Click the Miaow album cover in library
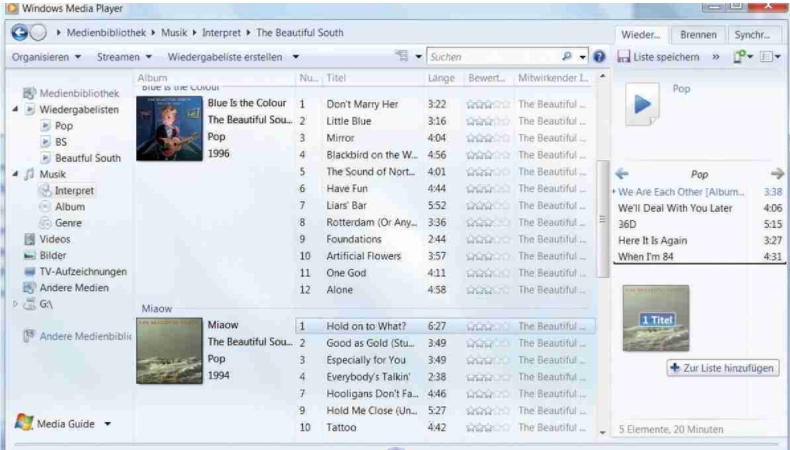Screen dimensions: 790x450 [169, 351]
